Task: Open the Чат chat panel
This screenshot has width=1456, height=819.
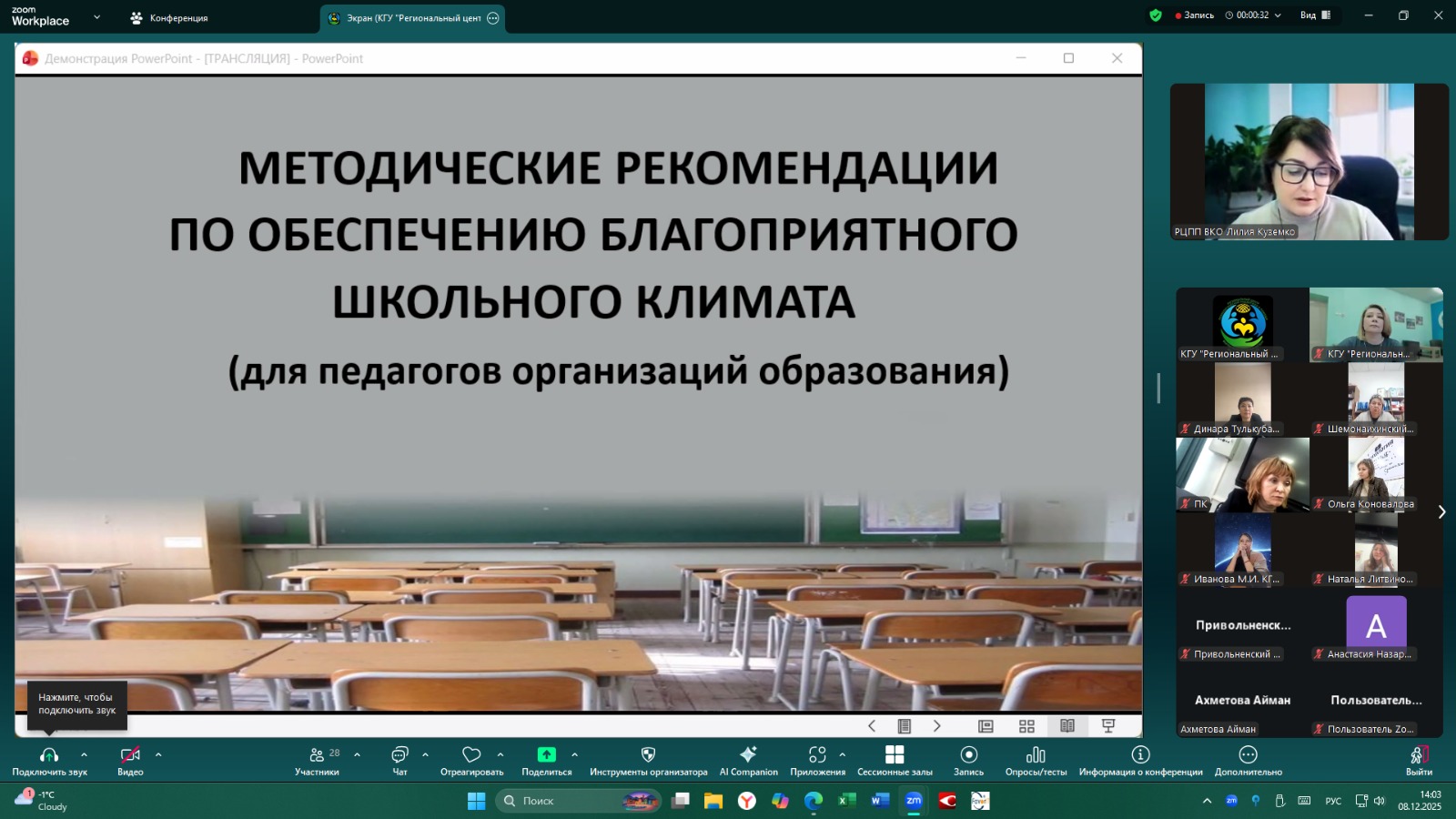Action: (x=399, y=760)
